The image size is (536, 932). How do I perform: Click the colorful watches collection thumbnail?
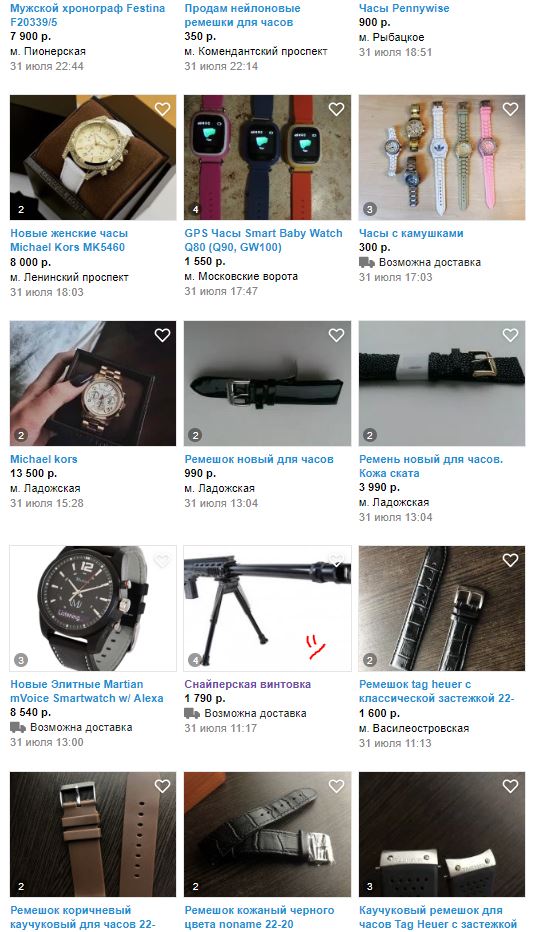coord(442,158)
